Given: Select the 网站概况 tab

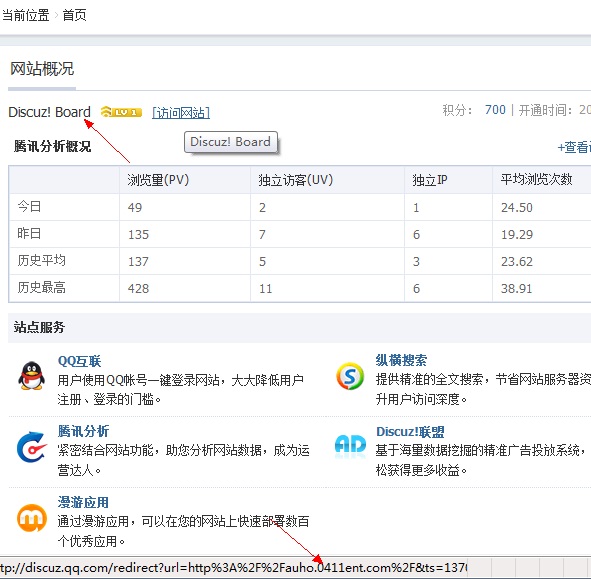Looking at the screenshot, I should tap(42, 69).
